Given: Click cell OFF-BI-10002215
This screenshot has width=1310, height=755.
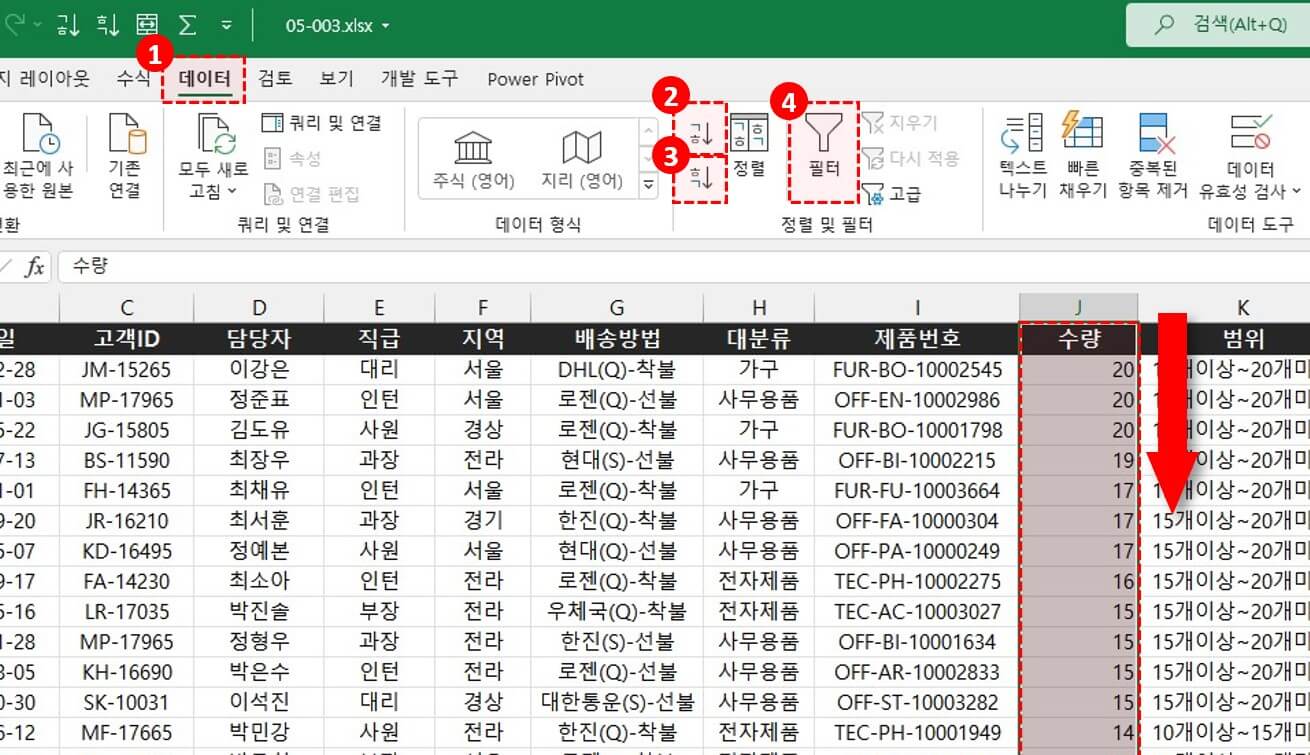Looking at the screenshot, I should click(x=917, y=461).
